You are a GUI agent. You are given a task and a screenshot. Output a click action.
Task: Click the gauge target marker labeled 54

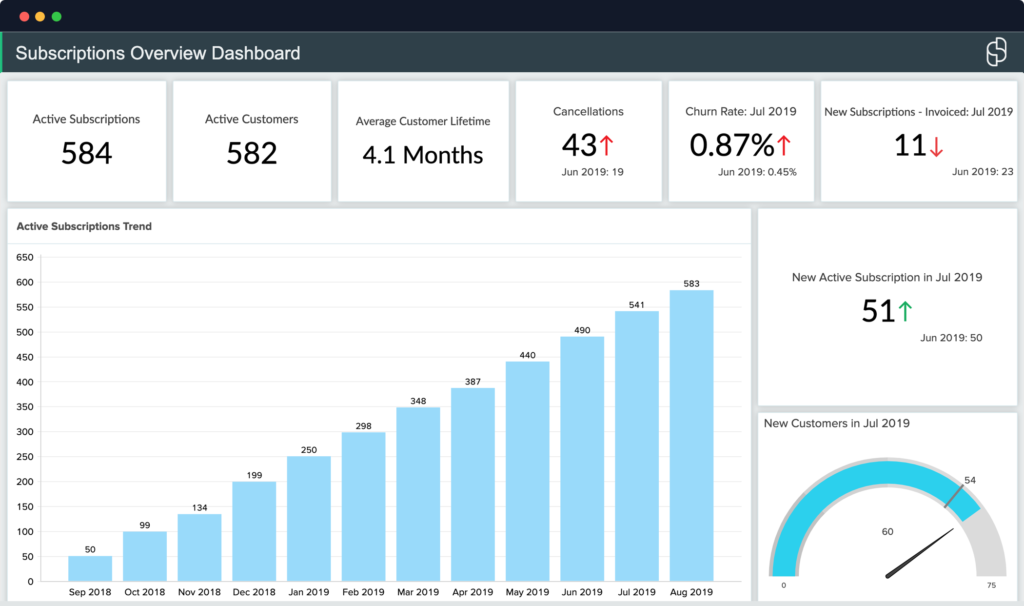point(954,496)
